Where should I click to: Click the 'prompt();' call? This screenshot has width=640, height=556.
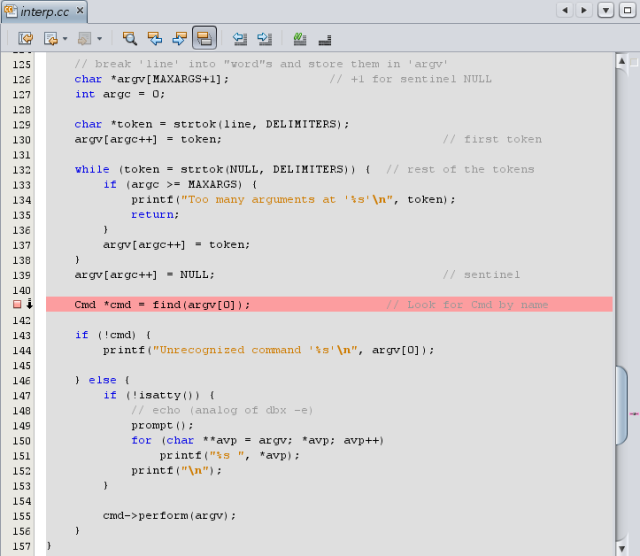pyautogui.click(x=162, y=425)
